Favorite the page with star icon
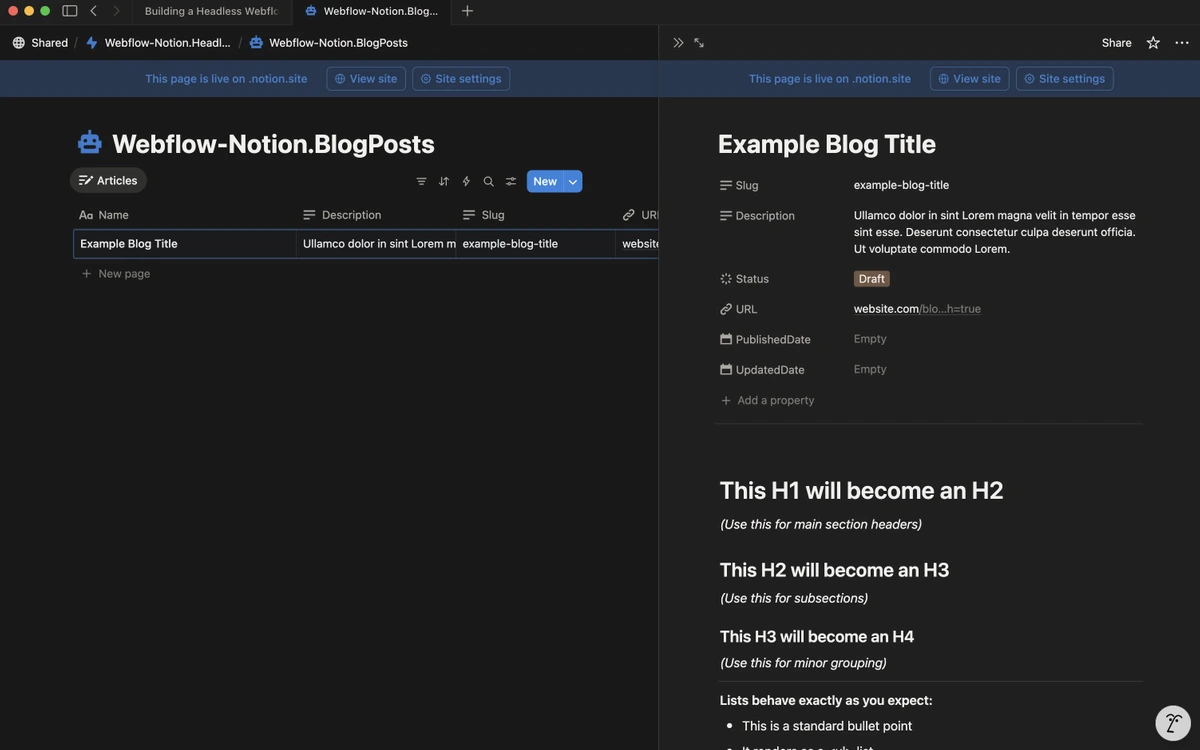 pos(1153,43)
